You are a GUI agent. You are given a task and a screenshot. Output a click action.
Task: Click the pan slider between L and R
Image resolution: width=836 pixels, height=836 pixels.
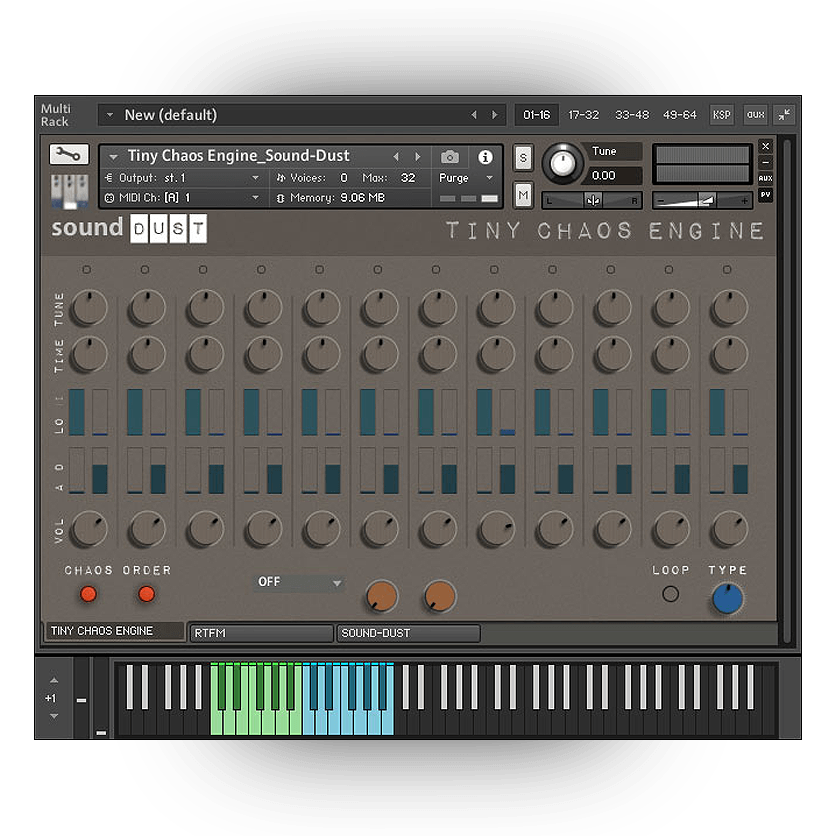click(592, 200)
